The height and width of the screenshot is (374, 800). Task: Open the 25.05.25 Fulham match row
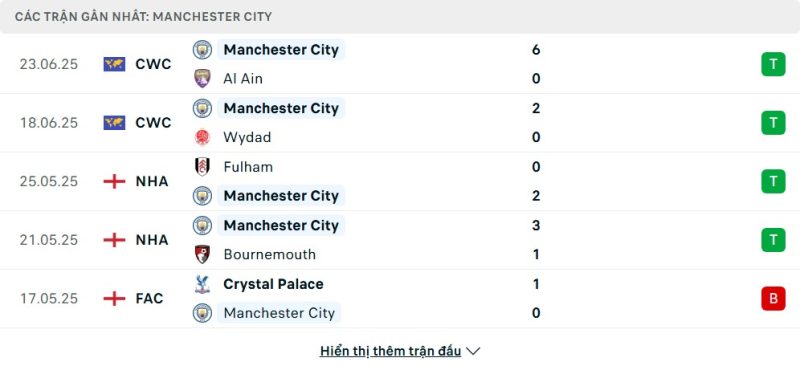[x=400, y=181]
